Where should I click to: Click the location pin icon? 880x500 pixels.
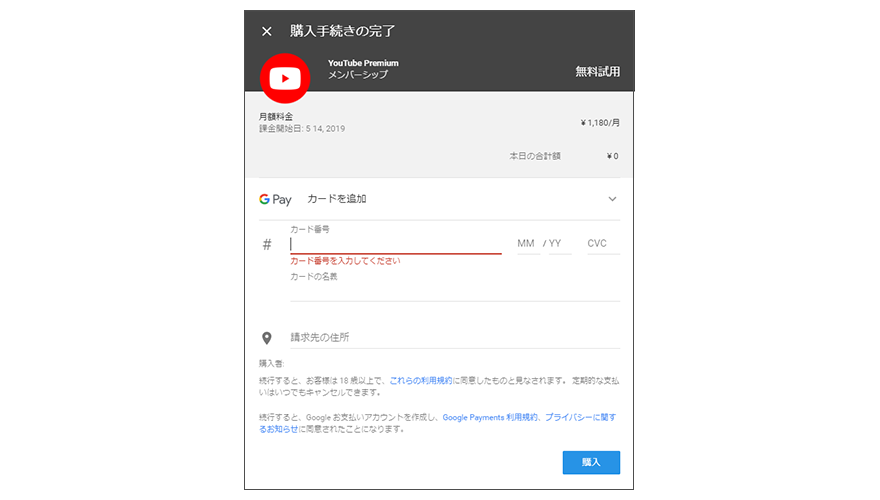pos(267,338)
